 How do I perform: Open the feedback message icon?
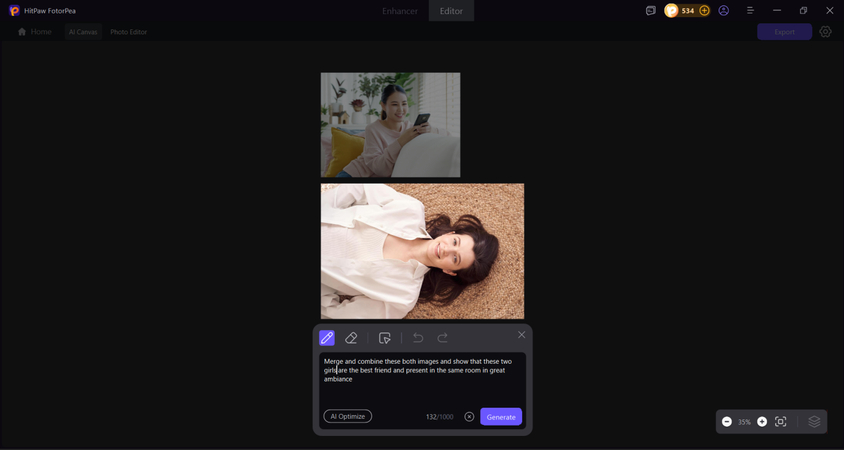[651, 10]
